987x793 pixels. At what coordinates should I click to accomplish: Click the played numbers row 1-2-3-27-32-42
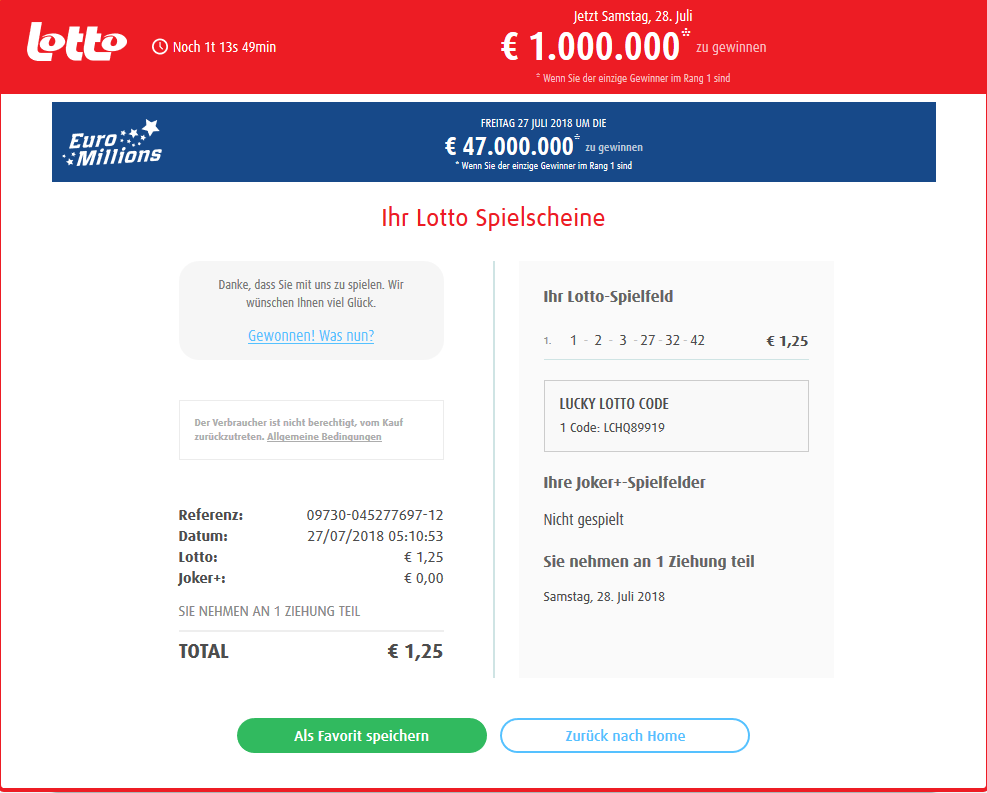pos(676,340)
